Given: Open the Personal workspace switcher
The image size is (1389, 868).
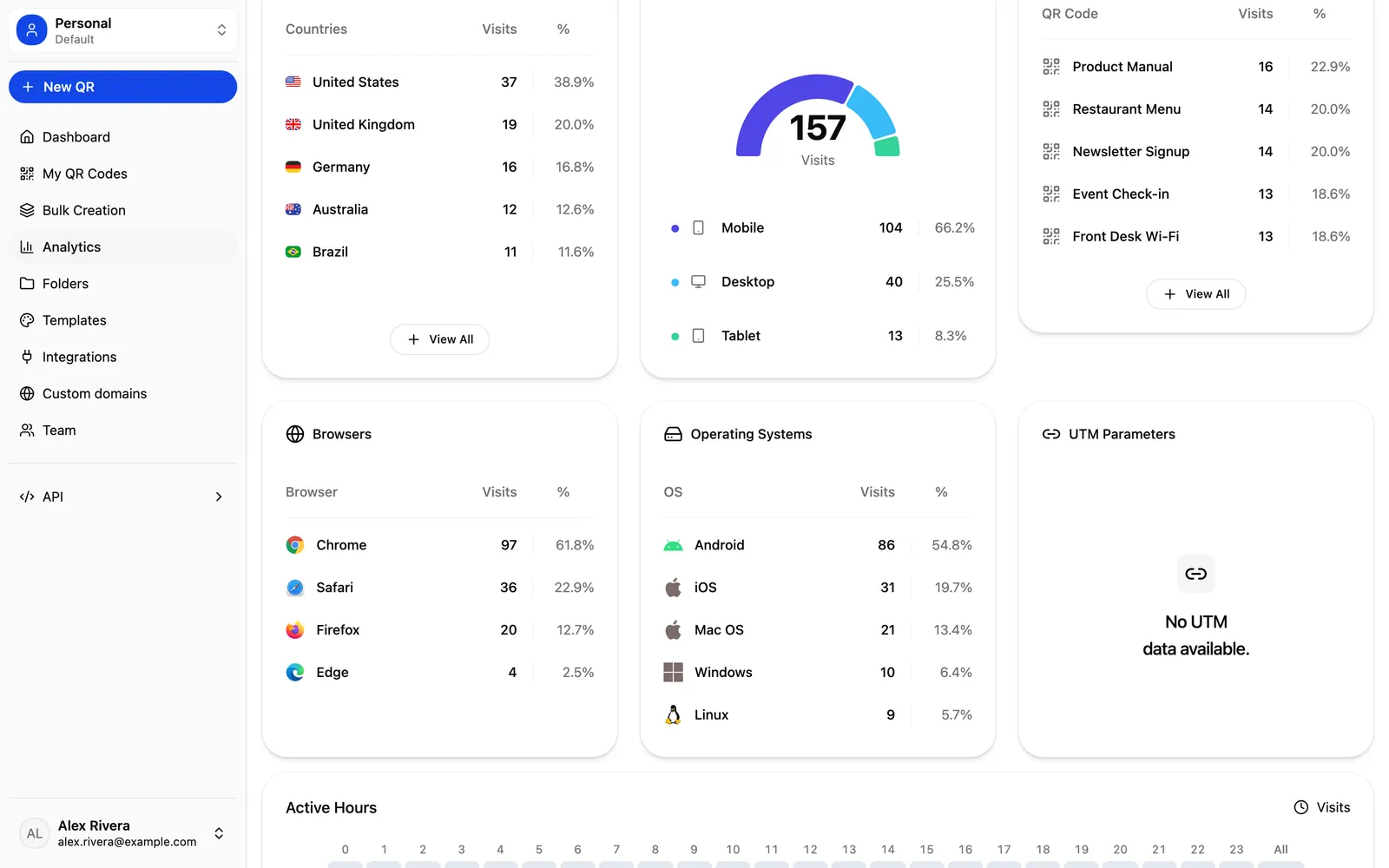Looking at the screenshot, I should 122,30.
